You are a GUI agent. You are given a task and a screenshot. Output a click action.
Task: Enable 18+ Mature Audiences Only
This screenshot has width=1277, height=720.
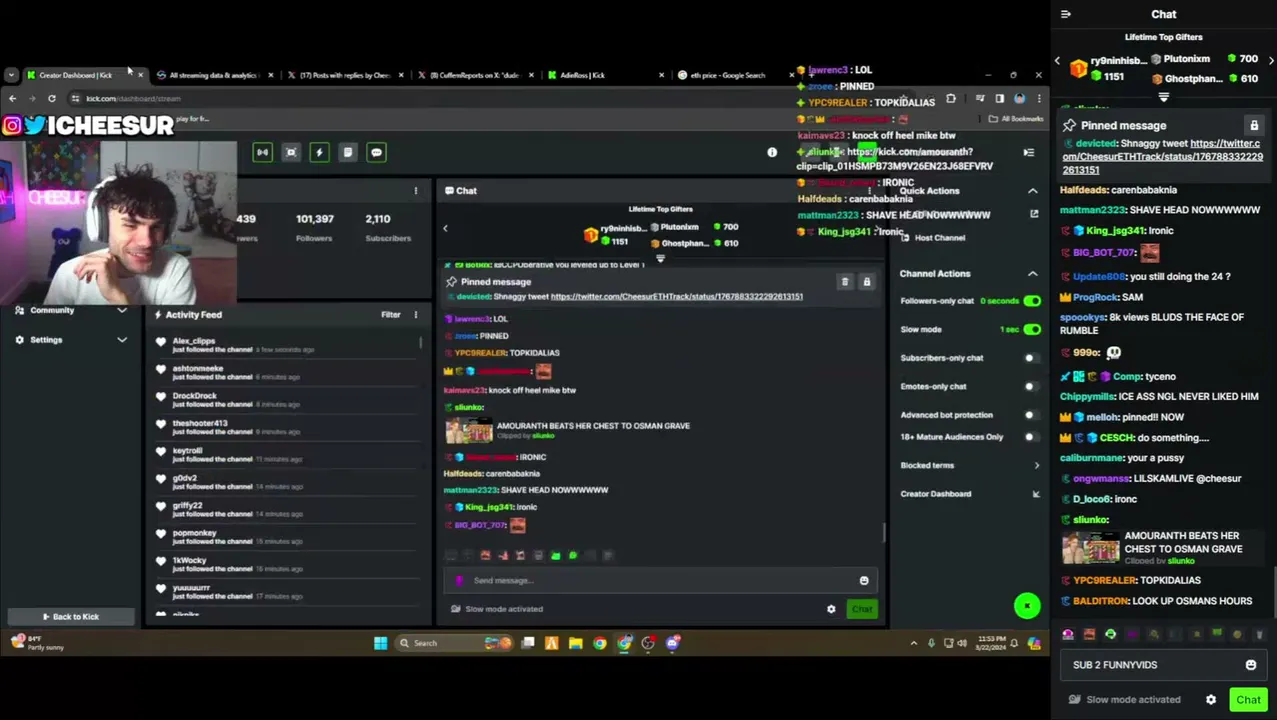click(1032, 437)
